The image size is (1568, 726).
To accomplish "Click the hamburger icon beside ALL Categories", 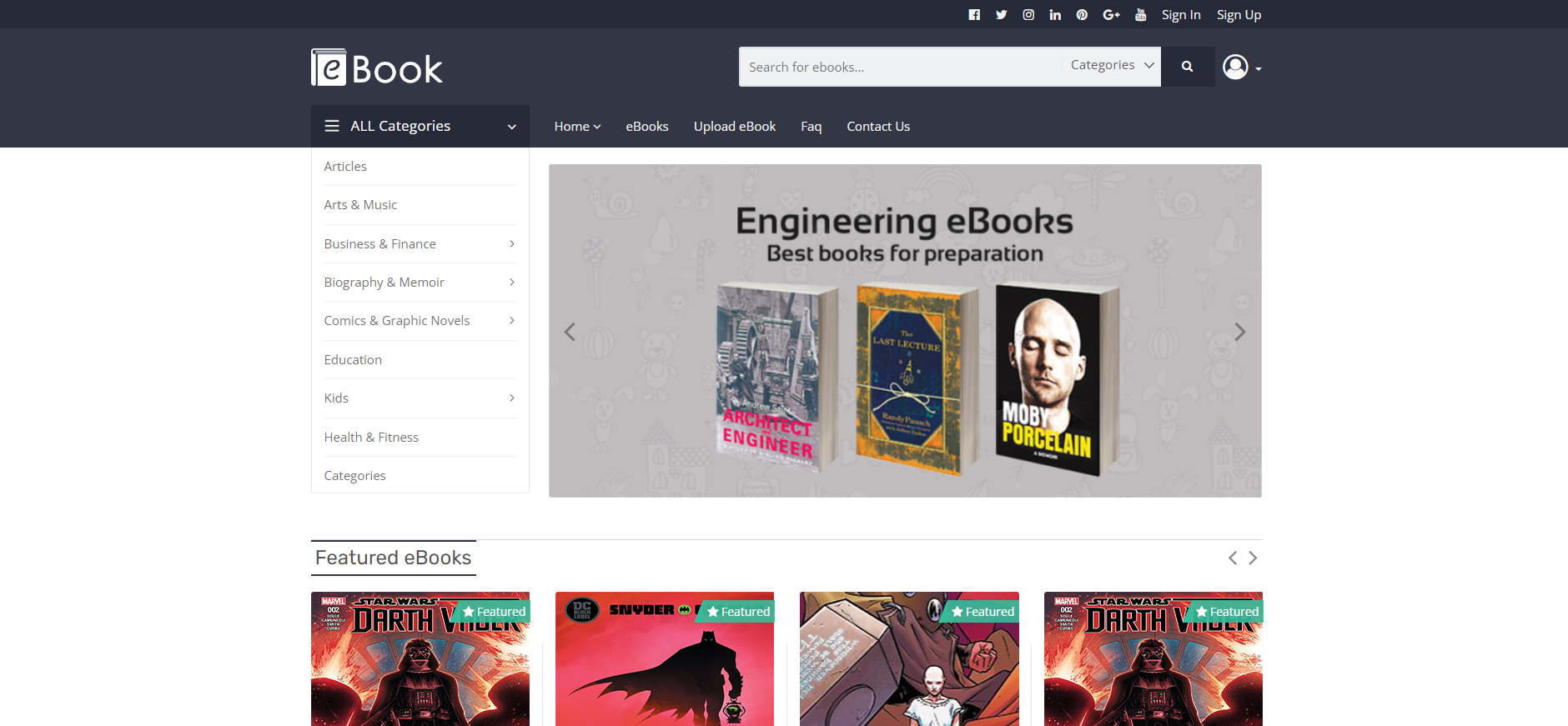I will click(332, 126).
